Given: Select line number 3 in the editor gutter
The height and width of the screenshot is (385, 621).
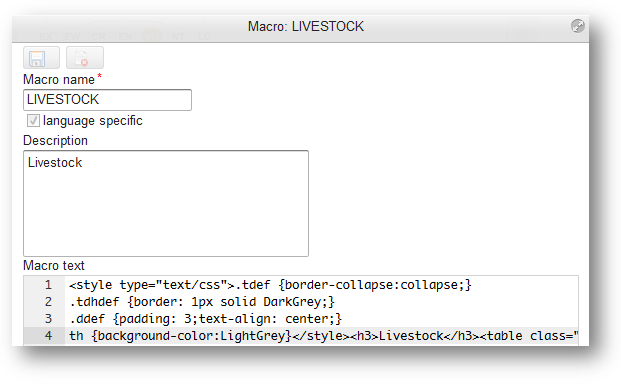Looking at the screenshot, I should pyautogui.click(x=48, y=319).
